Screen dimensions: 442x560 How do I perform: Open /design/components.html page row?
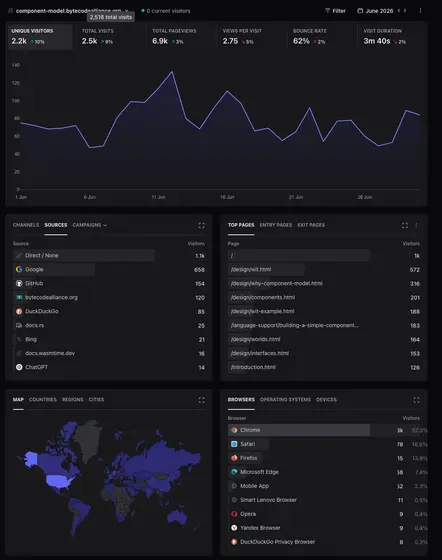click(x=324, y=297)
